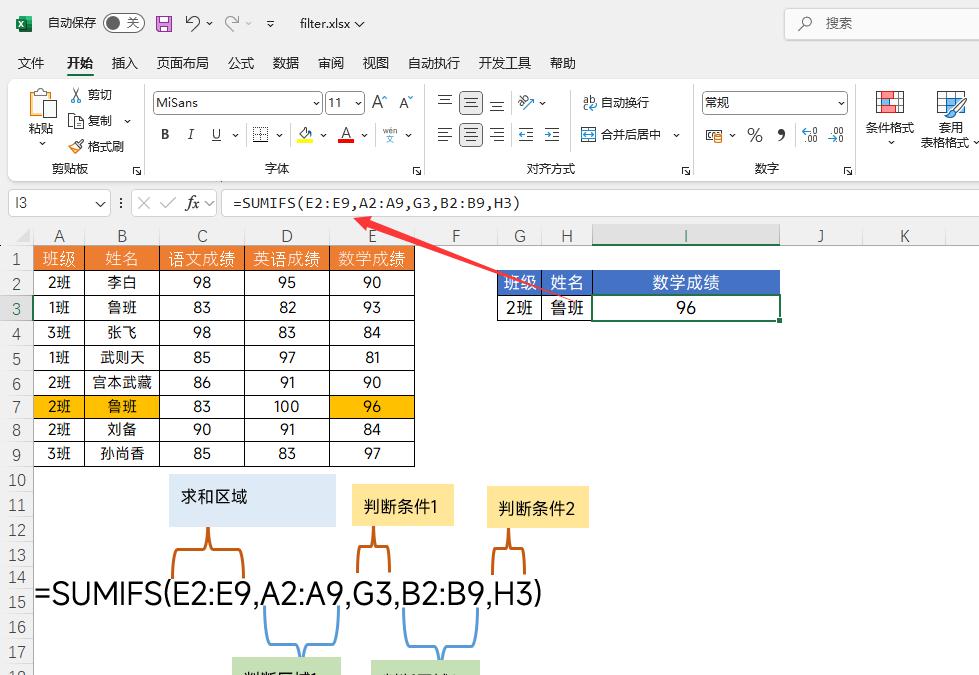This screenshot has height=675, width=979.
Task: Open number group dialog launcher
Action: (x=848, y=170)
